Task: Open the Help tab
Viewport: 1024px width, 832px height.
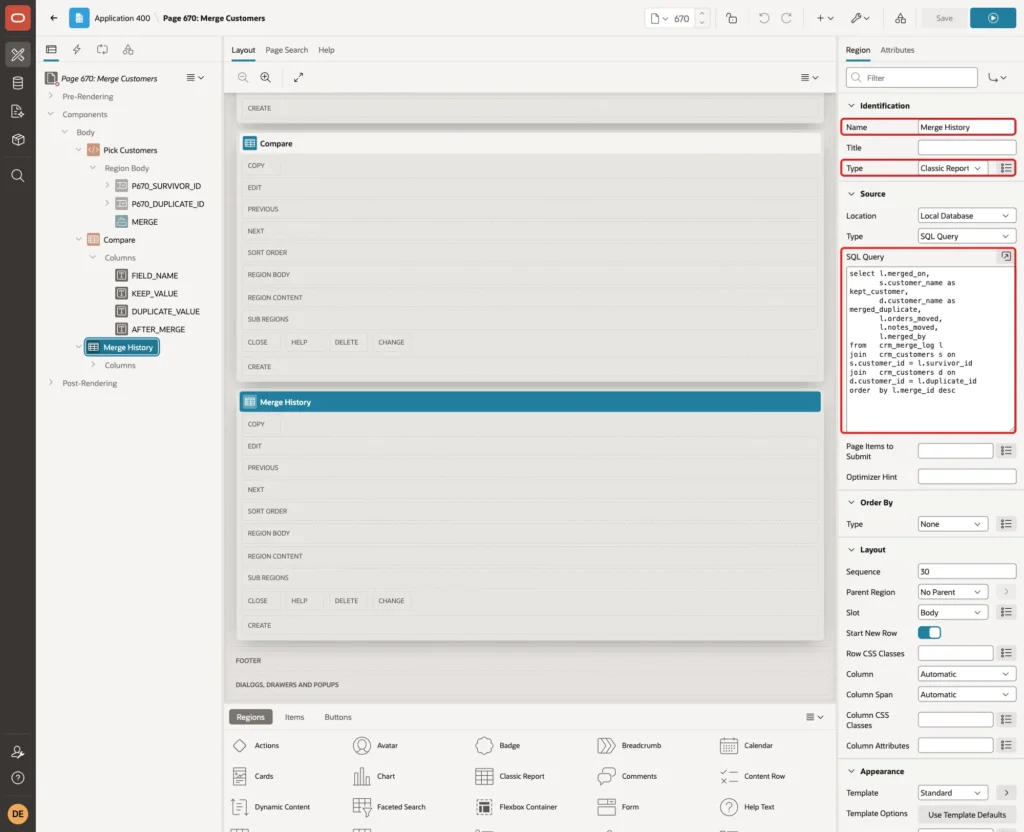Action: 327,50
